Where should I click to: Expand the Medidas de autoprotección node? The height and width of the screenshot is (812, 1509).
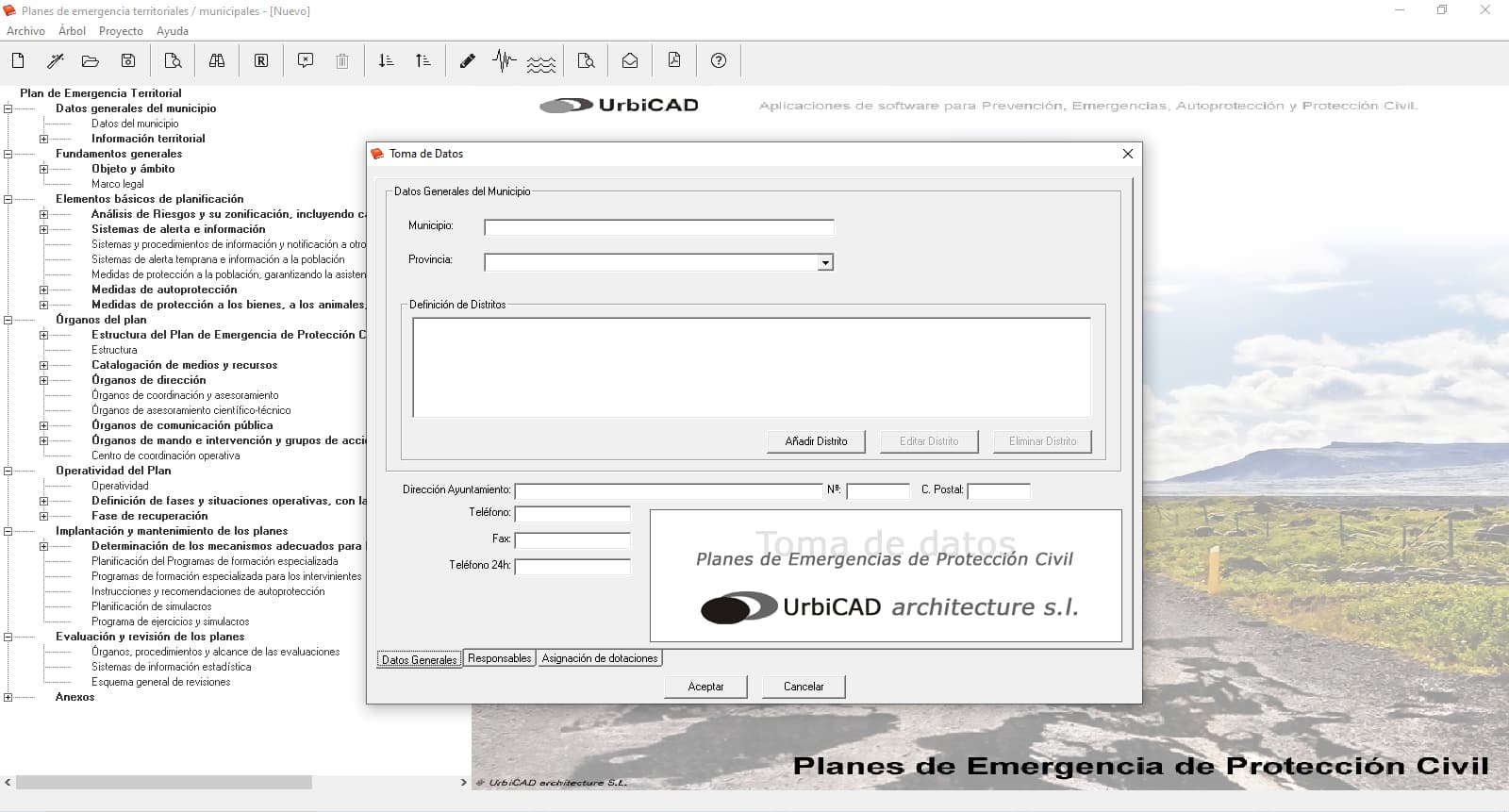pyautogui.click(x=43, y=290)
